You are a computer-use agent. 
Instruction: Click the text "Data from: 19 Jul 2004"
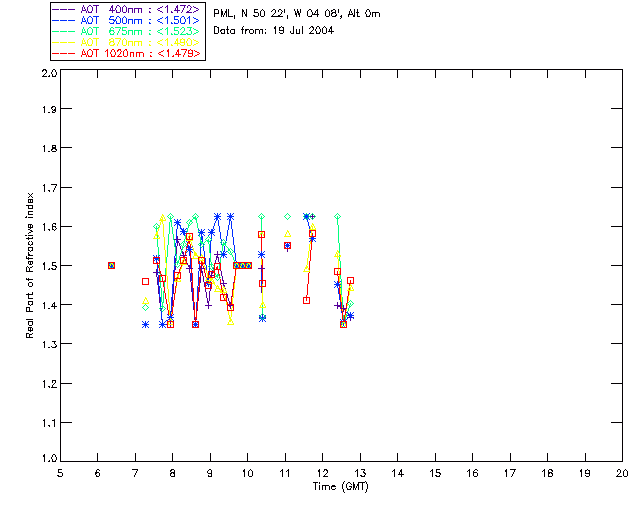click(273, 31)
